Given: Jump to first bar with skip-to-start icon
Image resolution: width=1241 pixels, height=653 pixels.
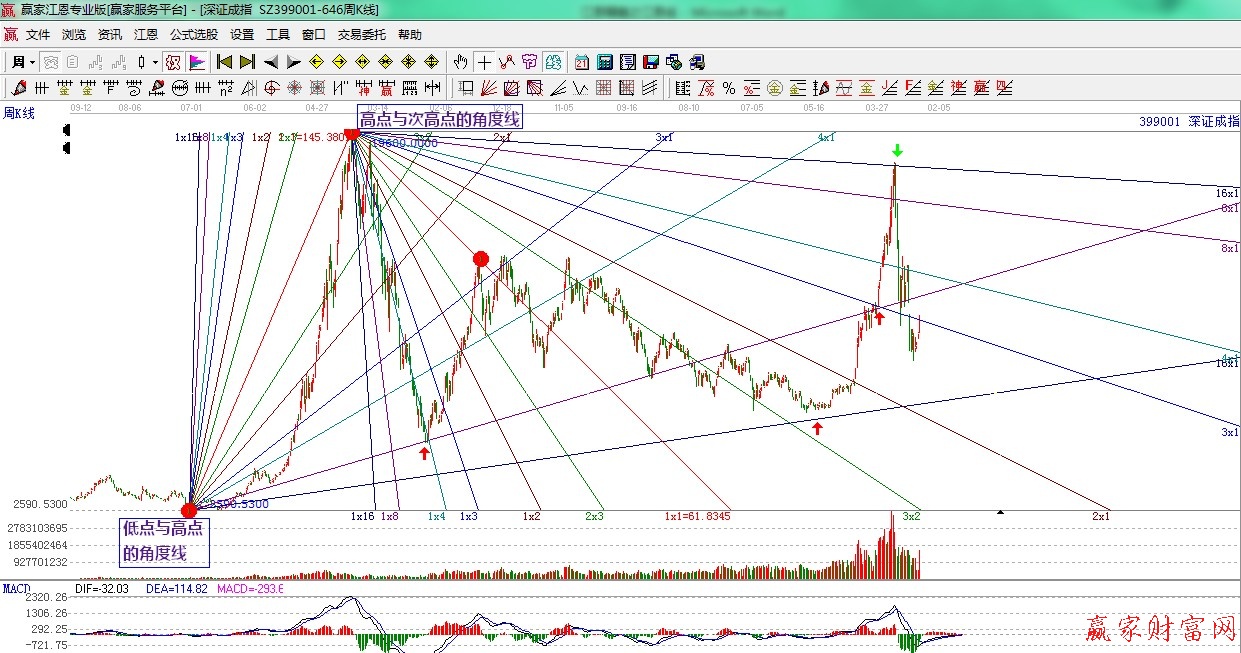Looking at the screenshot, I should point(225,62).
